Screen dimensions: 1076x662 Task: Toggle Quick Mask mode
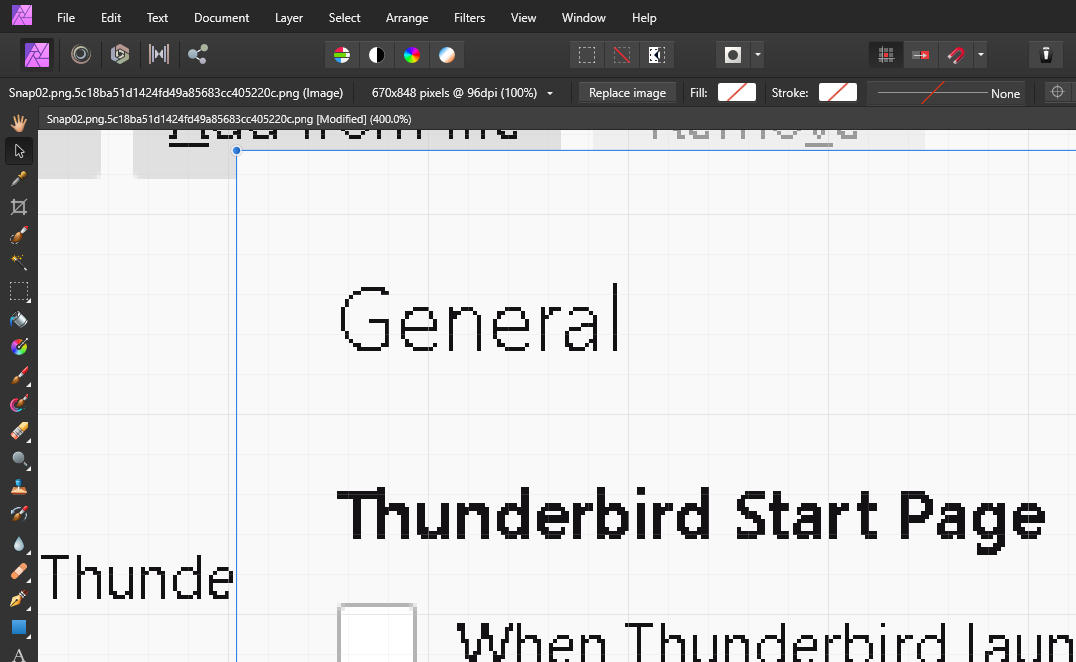733,56
